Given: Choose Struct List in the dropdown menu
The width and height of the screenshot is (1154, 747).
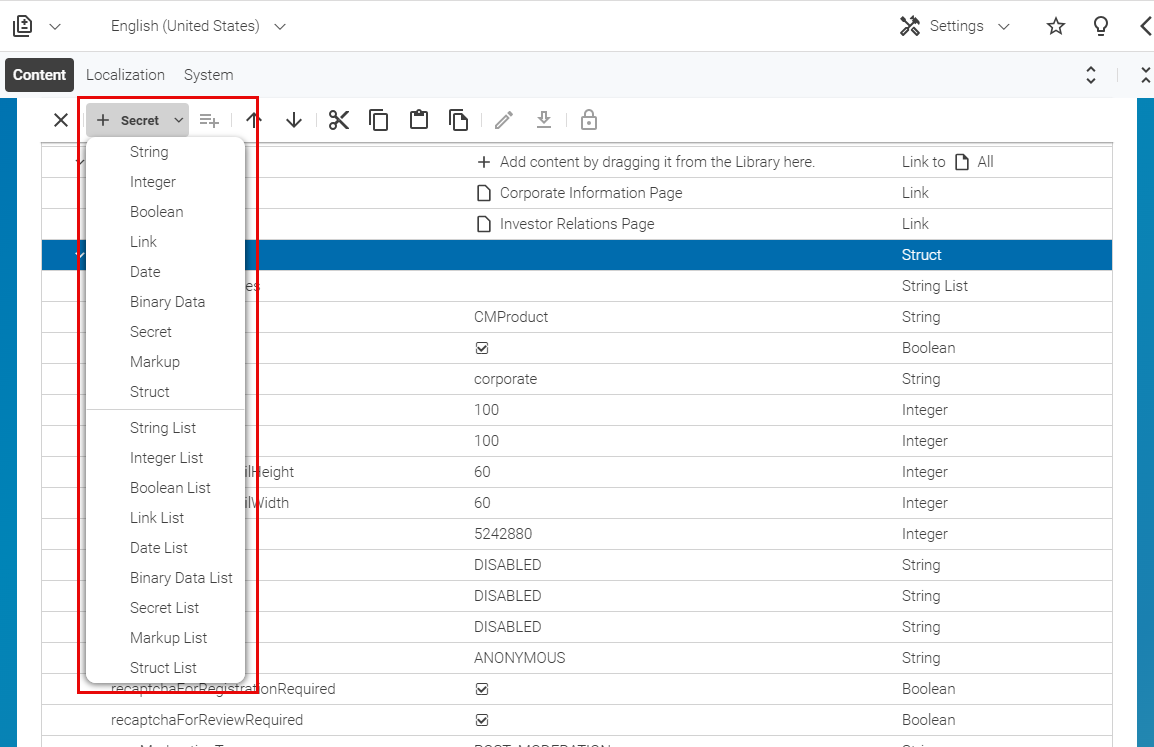Looking at the screenshot, I should (x=163, y=668).
